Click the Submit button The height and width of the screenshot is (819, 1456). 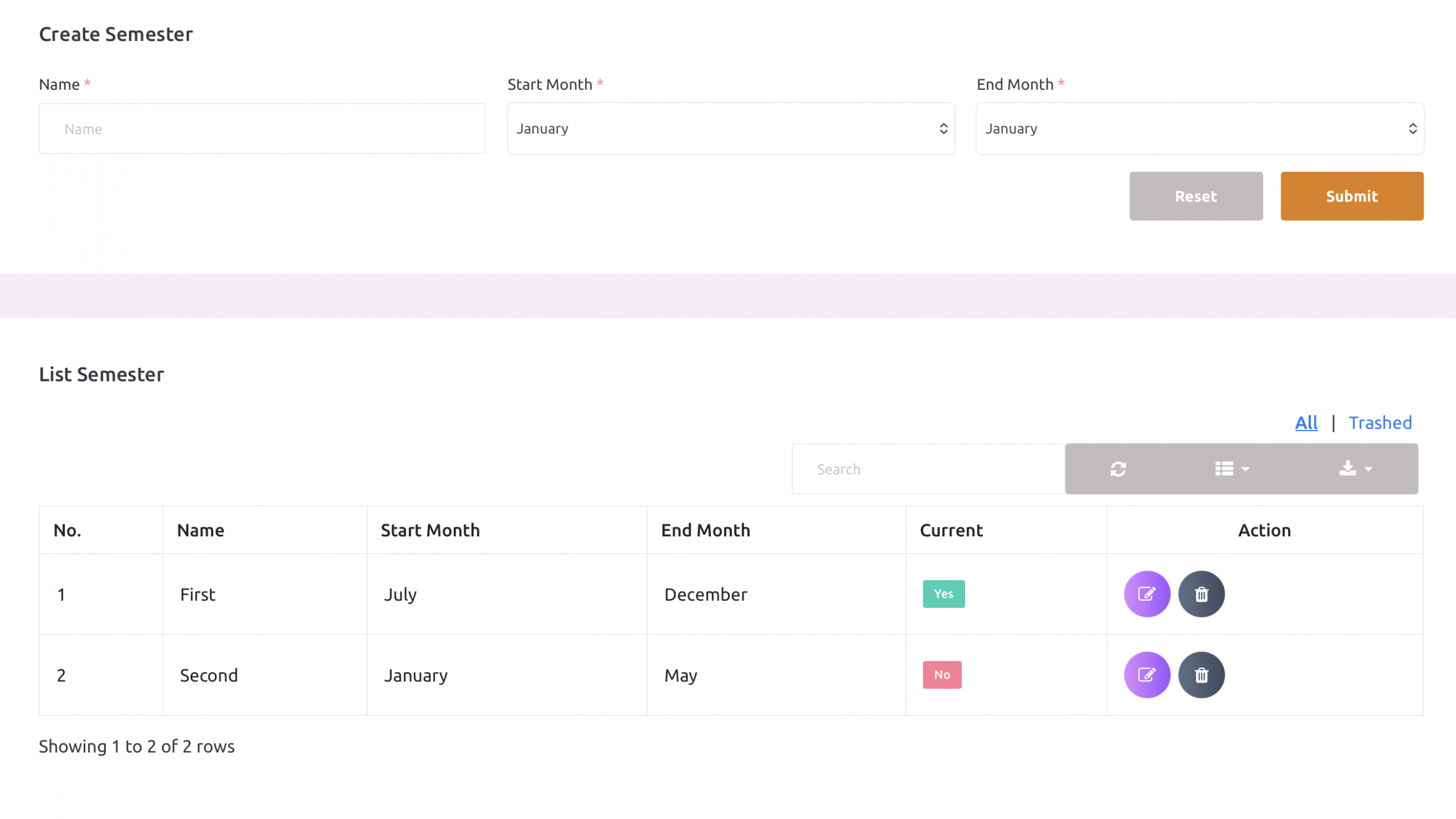[1351, 196]
